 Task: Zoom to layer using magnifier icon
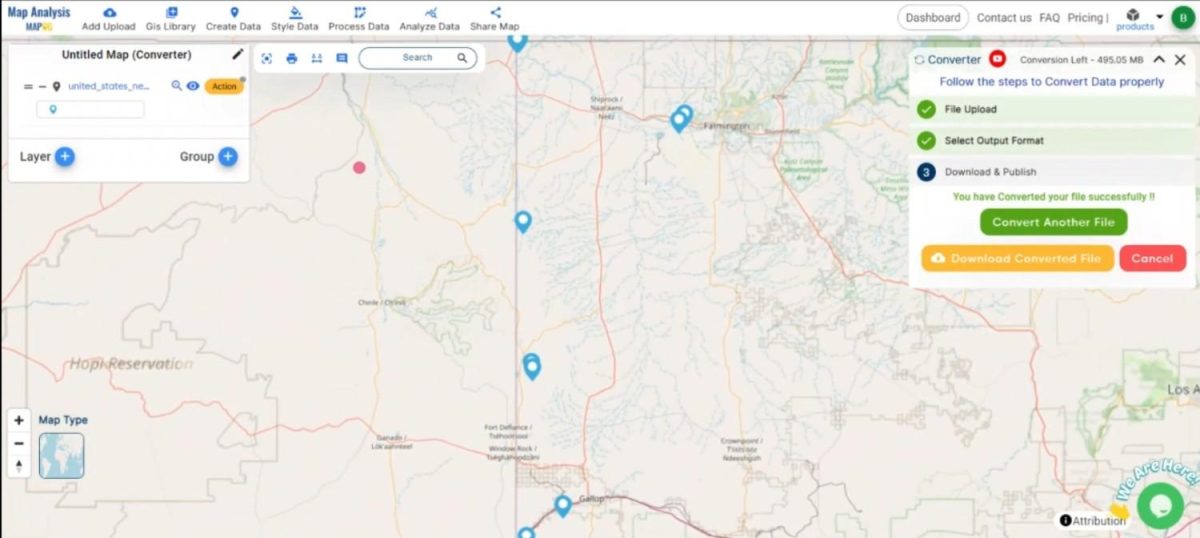pyautogui.click(x=177, y=86)
